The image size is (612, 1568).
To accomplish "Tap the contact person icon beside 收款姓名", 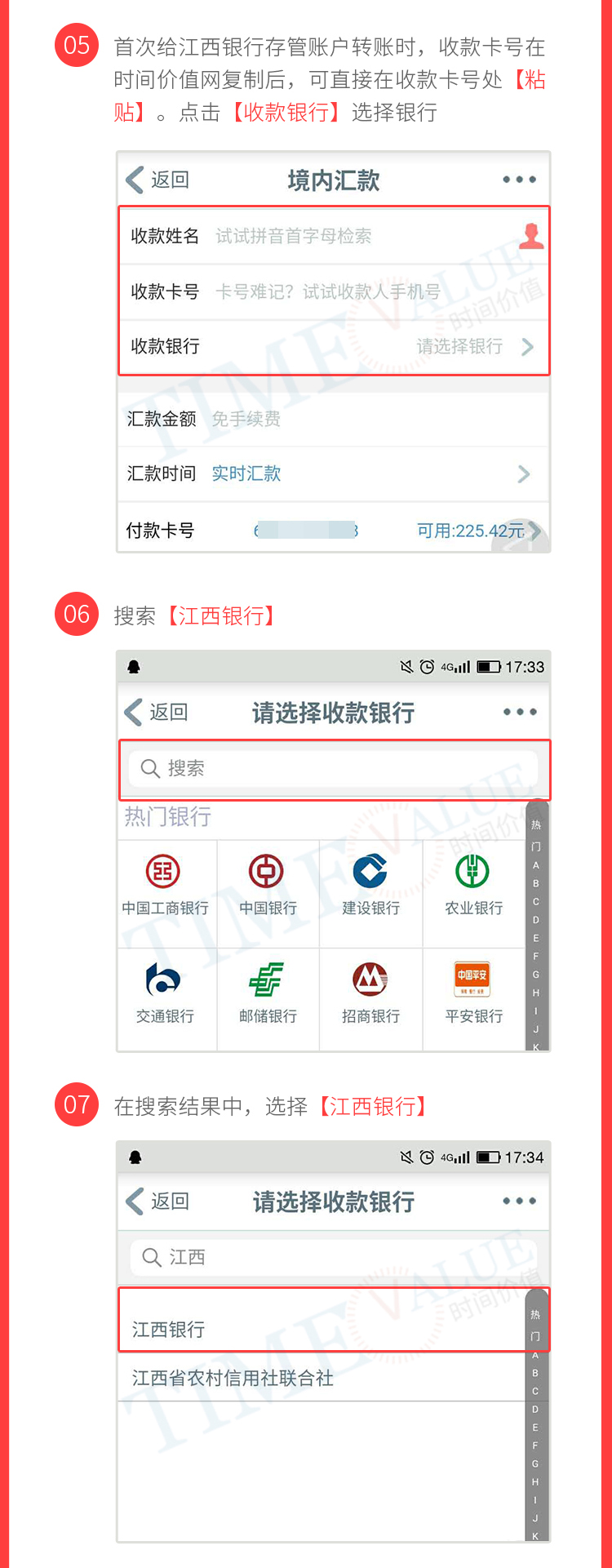I will (532, 236).
